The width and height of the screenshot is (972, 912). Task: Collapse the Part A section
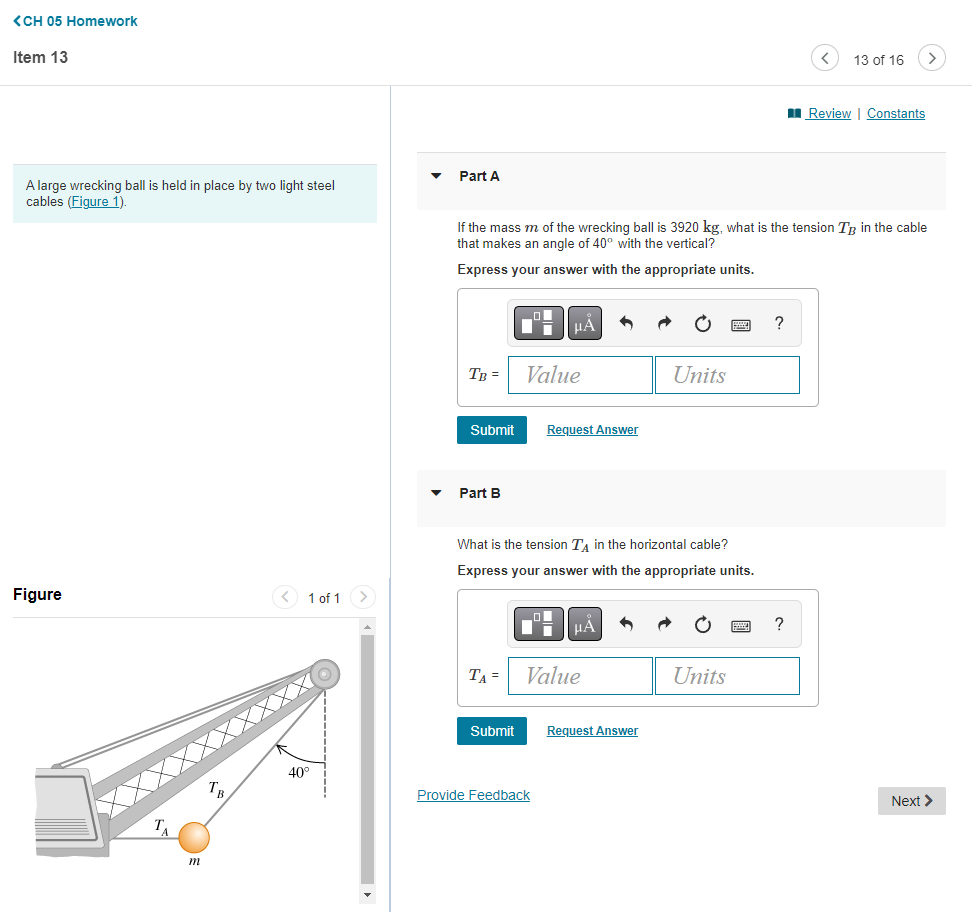coord(436,175)
